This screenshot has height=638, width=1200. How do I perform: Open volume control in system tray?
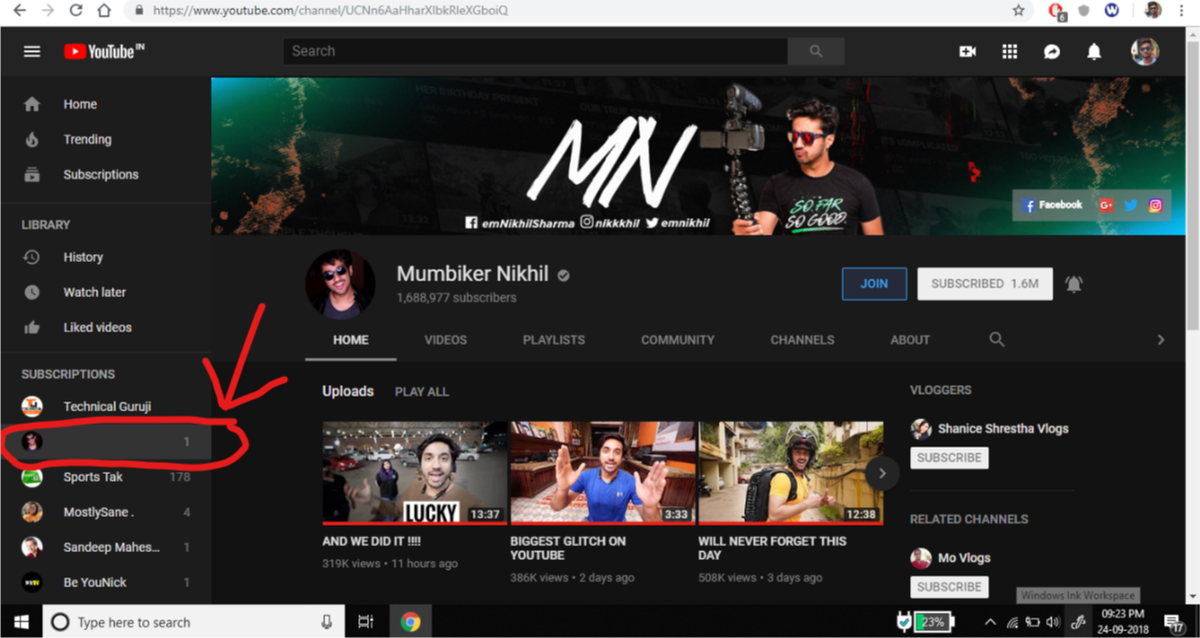pyautogui.click(x=1052, y=622)
